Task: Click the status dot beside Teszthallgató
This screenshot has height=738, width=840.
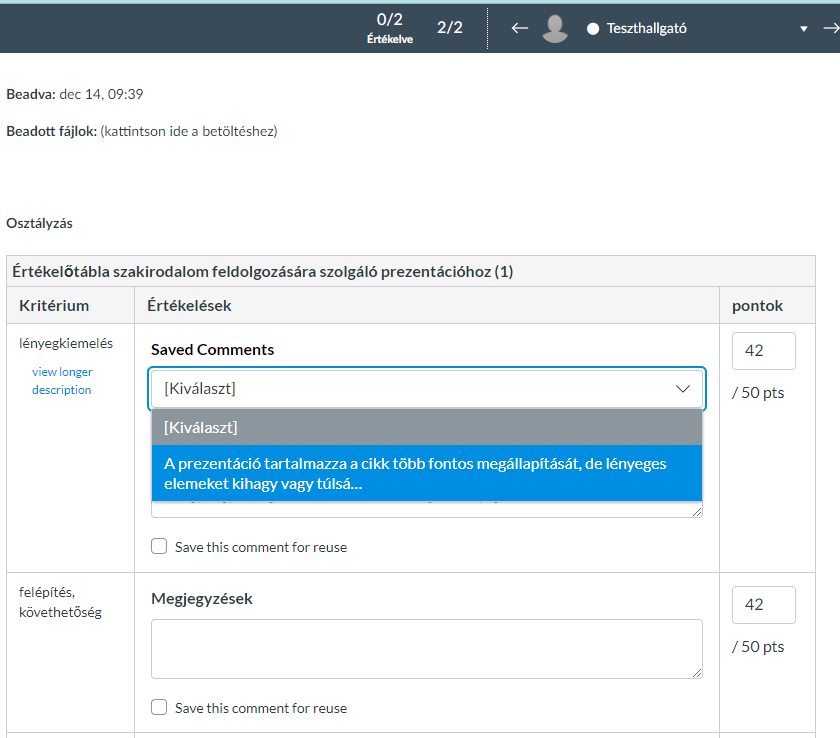Action: click(x=592, y=29)
